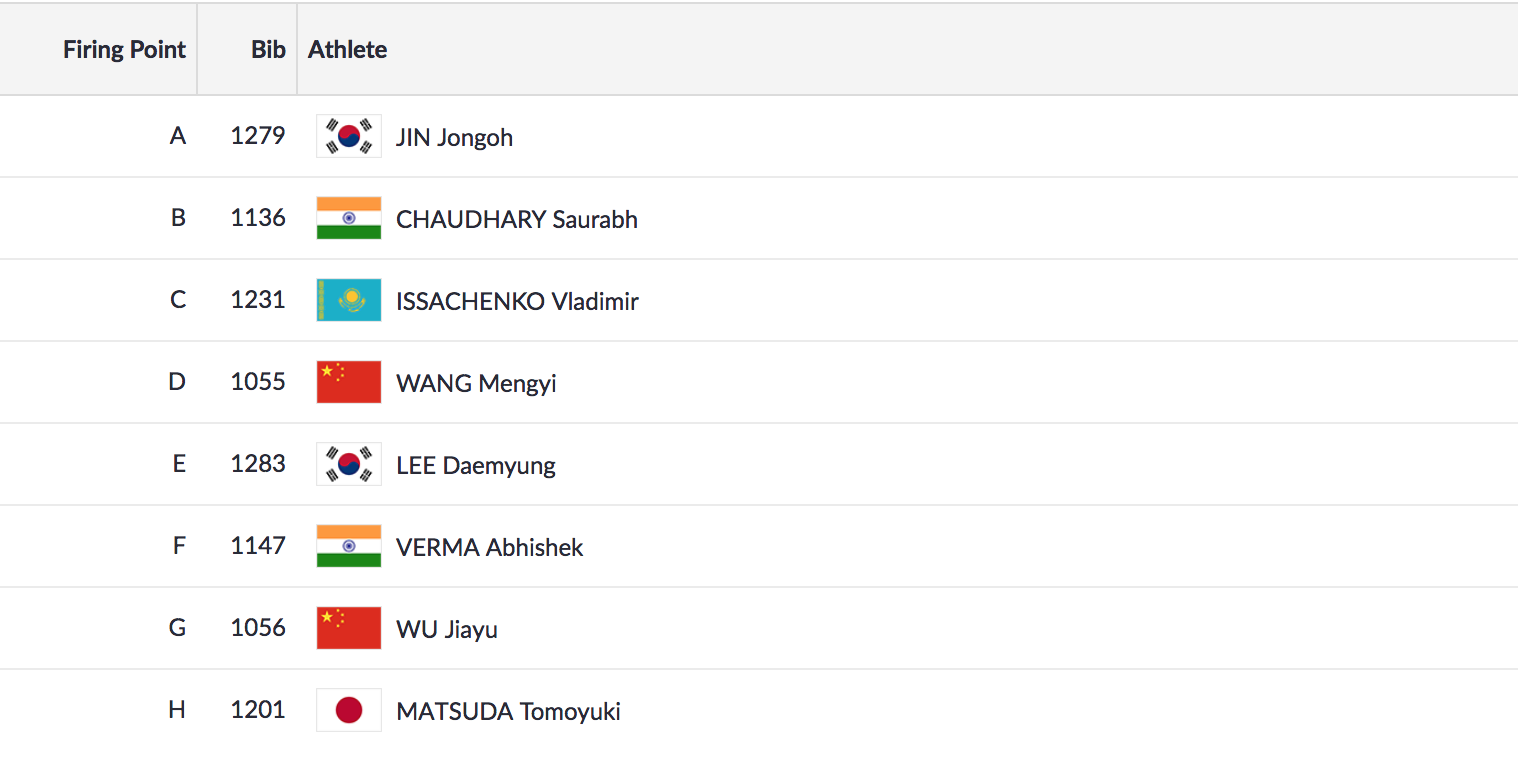Open athlete JIN Jongoh's name
This screenshot has width=1518, height=762.
pyautogui.click(x=454, y=137)
